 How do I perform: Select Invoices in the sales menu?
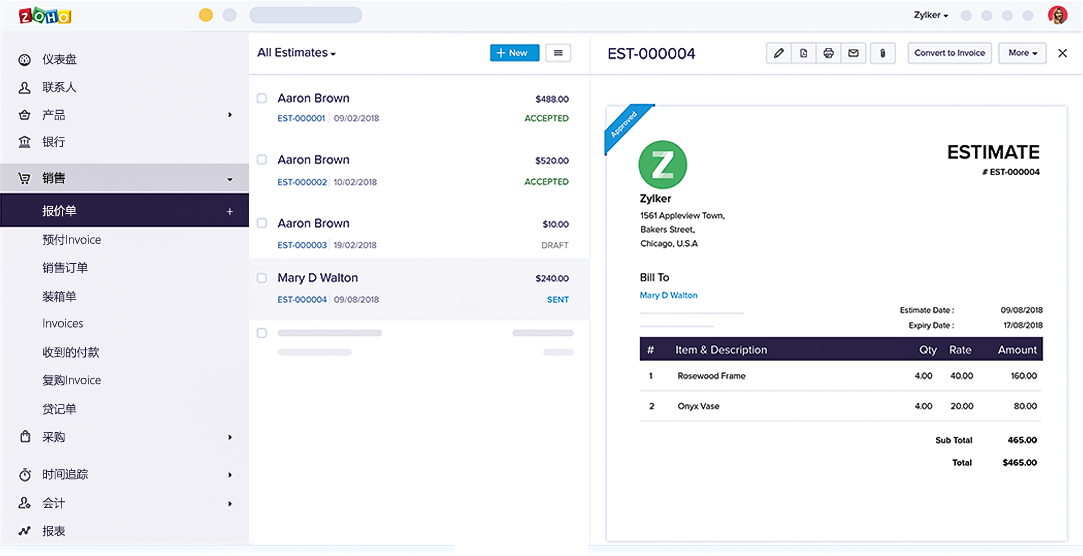pyautogui.click(x=63, y=323)
